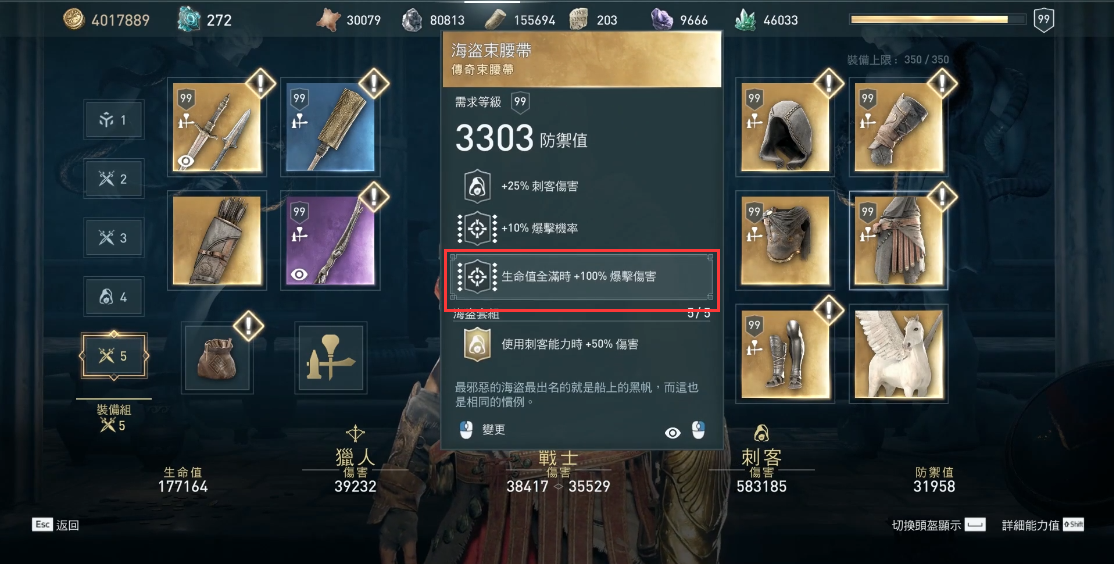1114x564 pixels.
Task: Choose the purple staff weapon slot
Action: click(330, 240)
